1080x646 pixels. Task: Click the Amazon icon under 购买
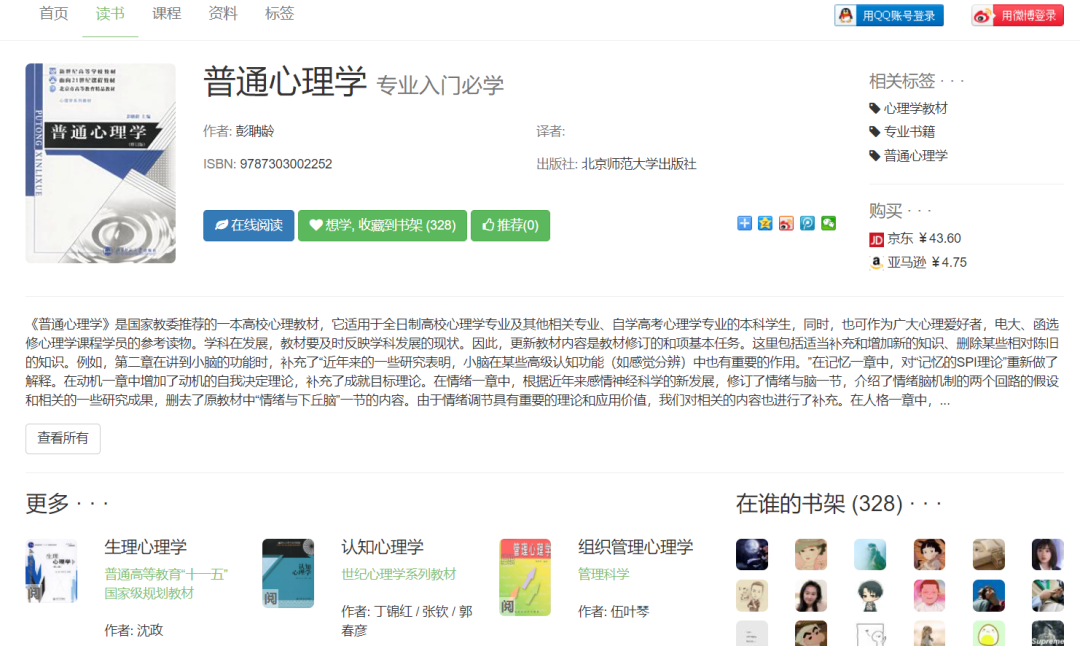(876, 262)
